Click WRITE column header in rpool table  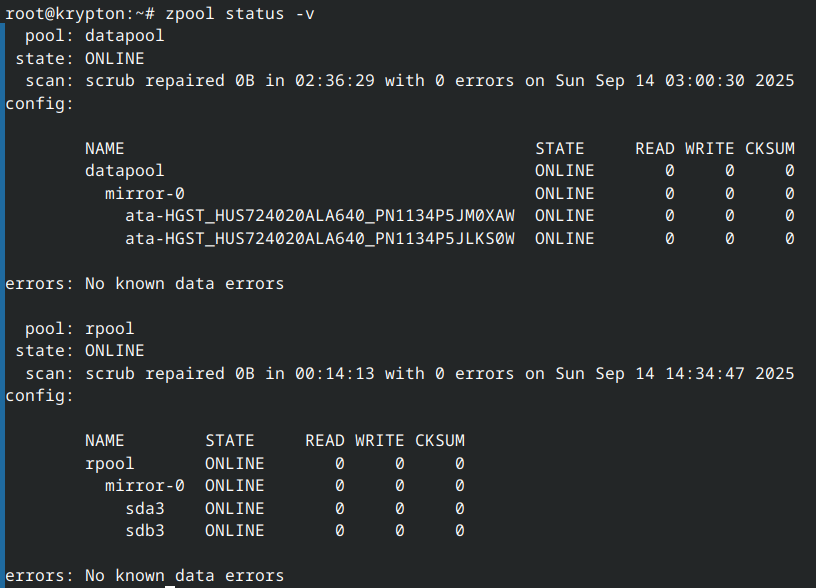point(379,441)
